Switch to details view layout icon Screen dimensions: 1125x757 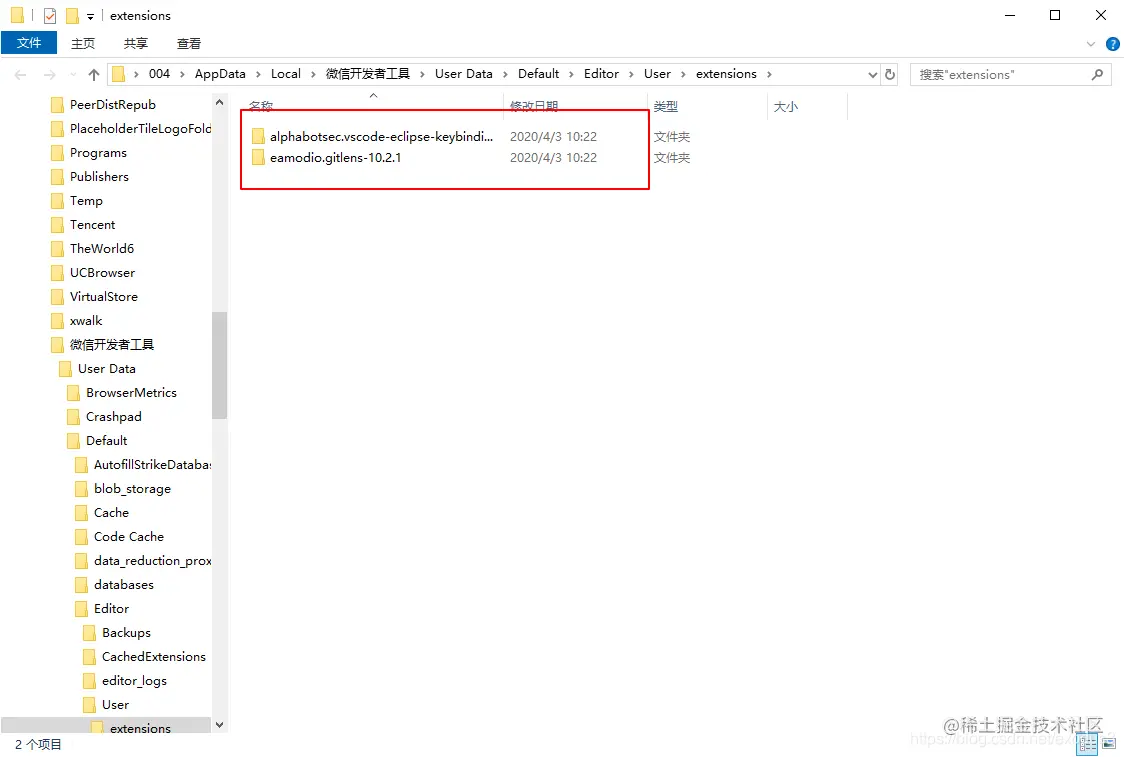tap(1088, 744)
